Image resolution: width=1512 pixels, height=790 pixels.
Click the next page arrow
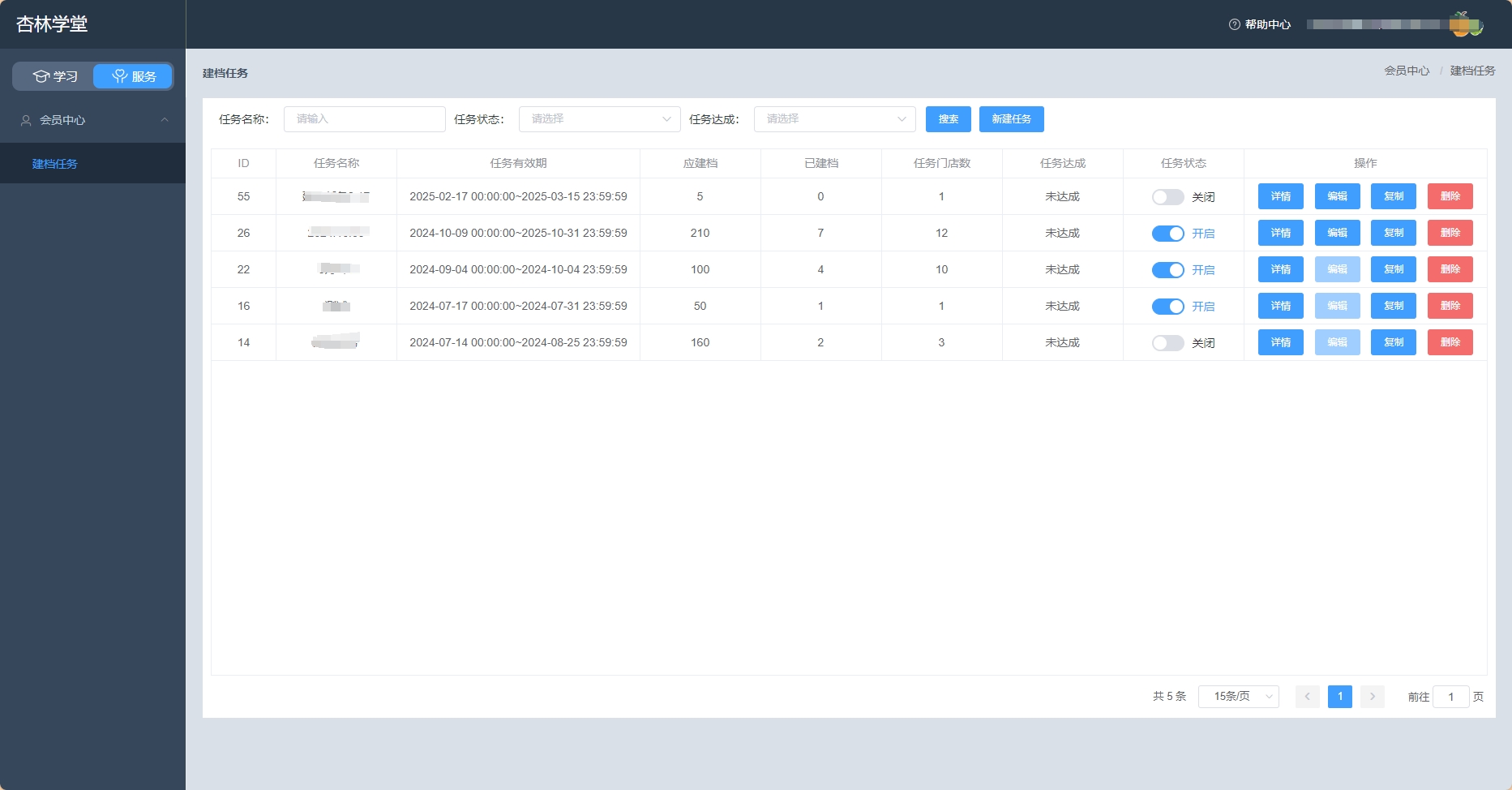click(x=1373, y=697)
